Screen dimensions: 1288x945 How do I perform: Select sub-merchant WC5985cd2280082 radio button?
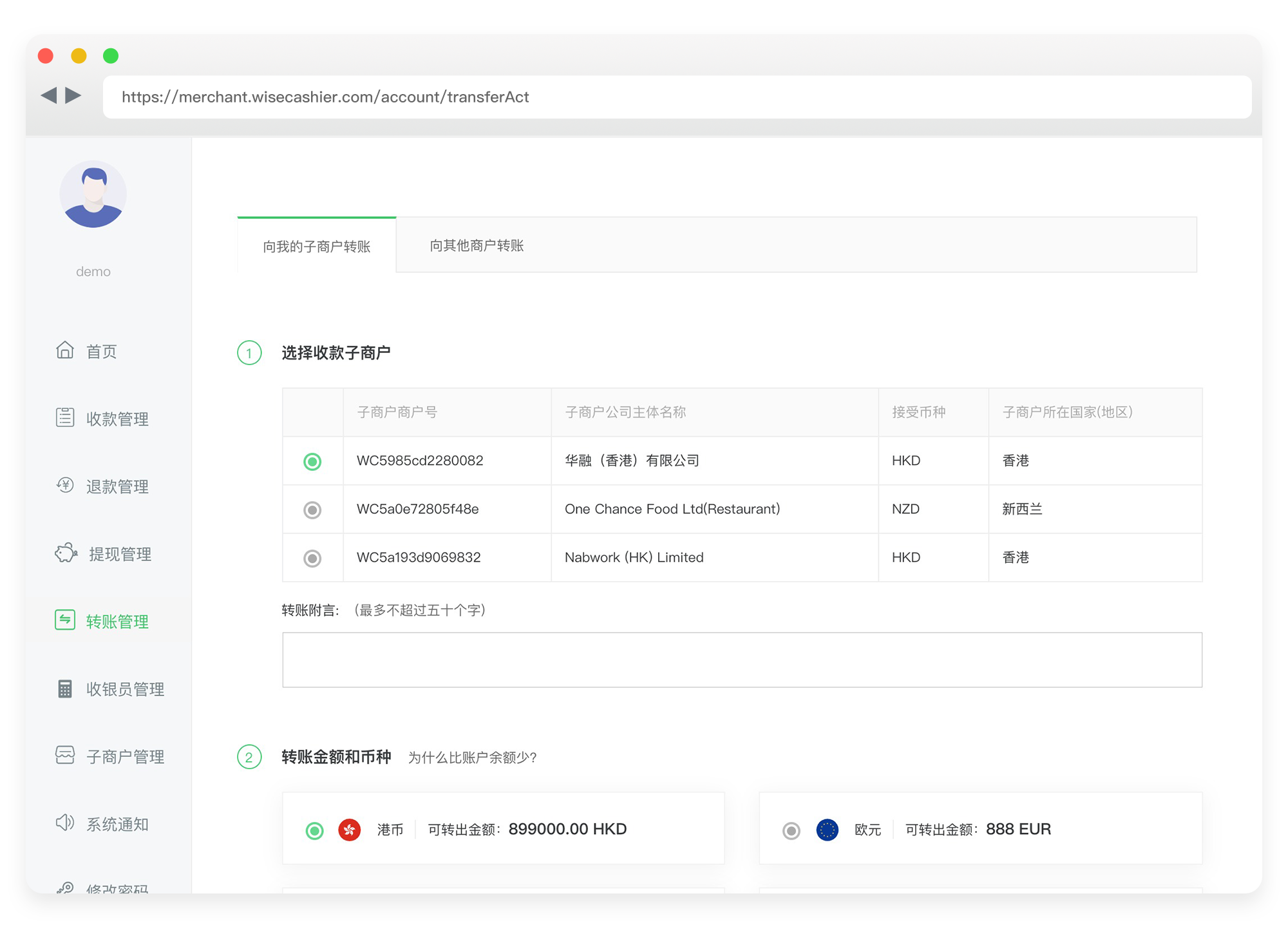[x=312, y=461]
